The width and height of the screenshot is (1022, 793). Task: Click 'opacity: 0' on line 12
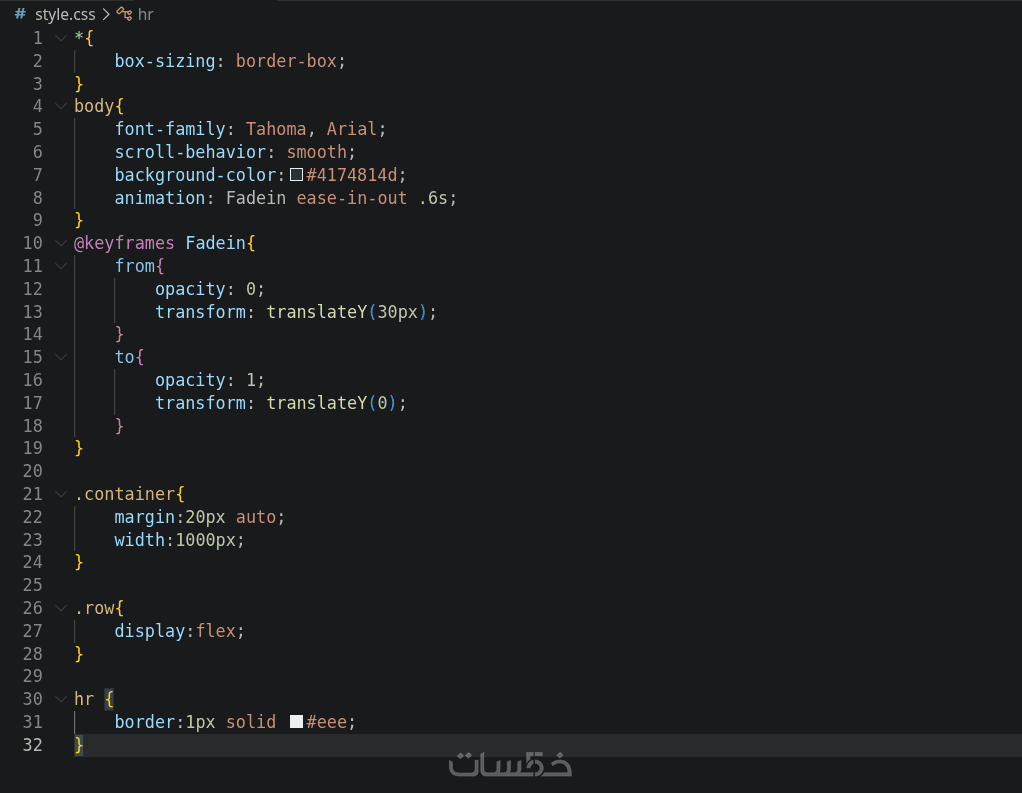[x=205, y=289]
